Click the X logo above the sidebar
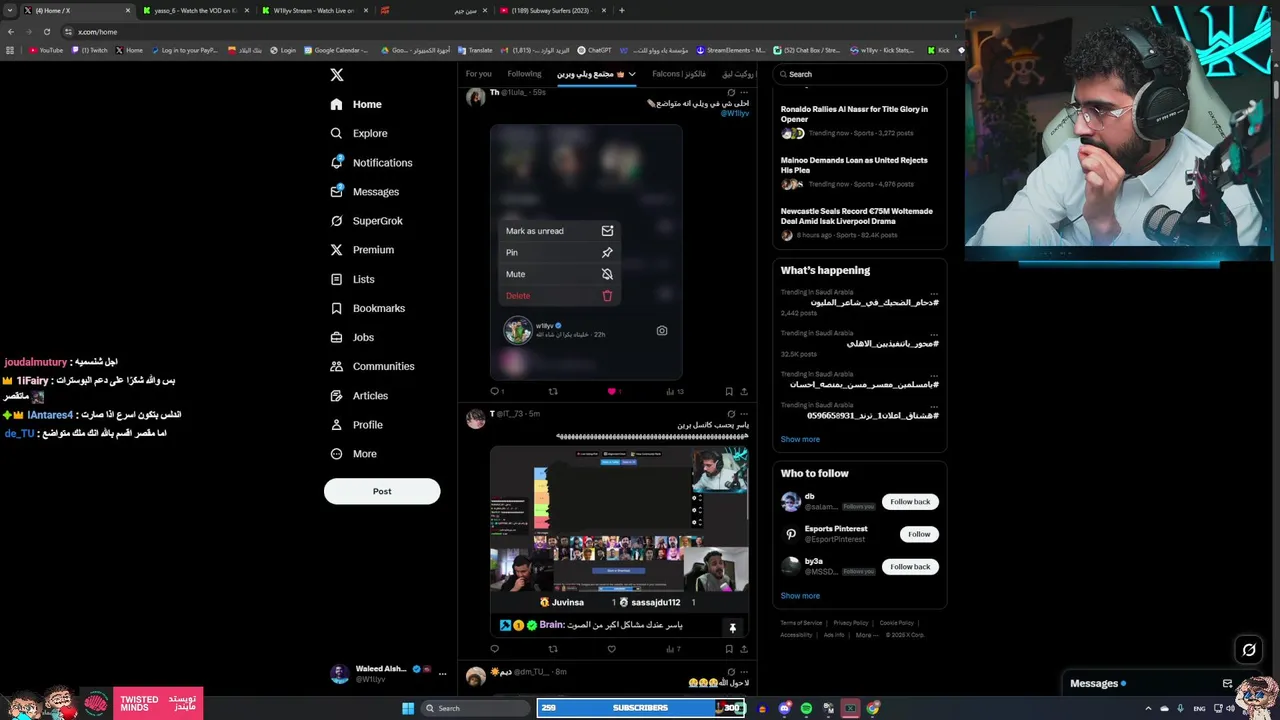 337,75
